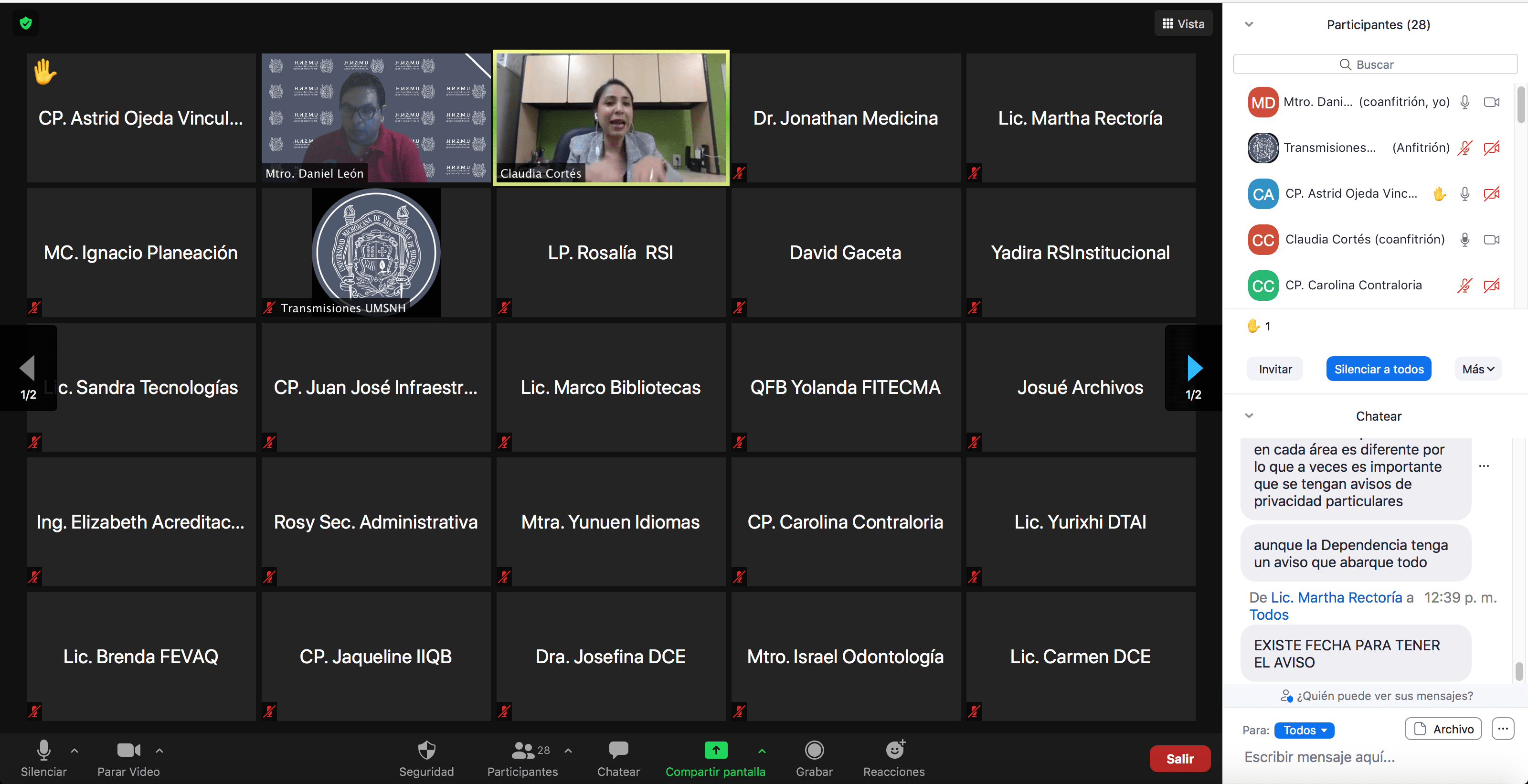This screenshot has height=784, width=1528.
Task: Click Transmisiones camera-off icon in list
Action: pos(1491,148)
